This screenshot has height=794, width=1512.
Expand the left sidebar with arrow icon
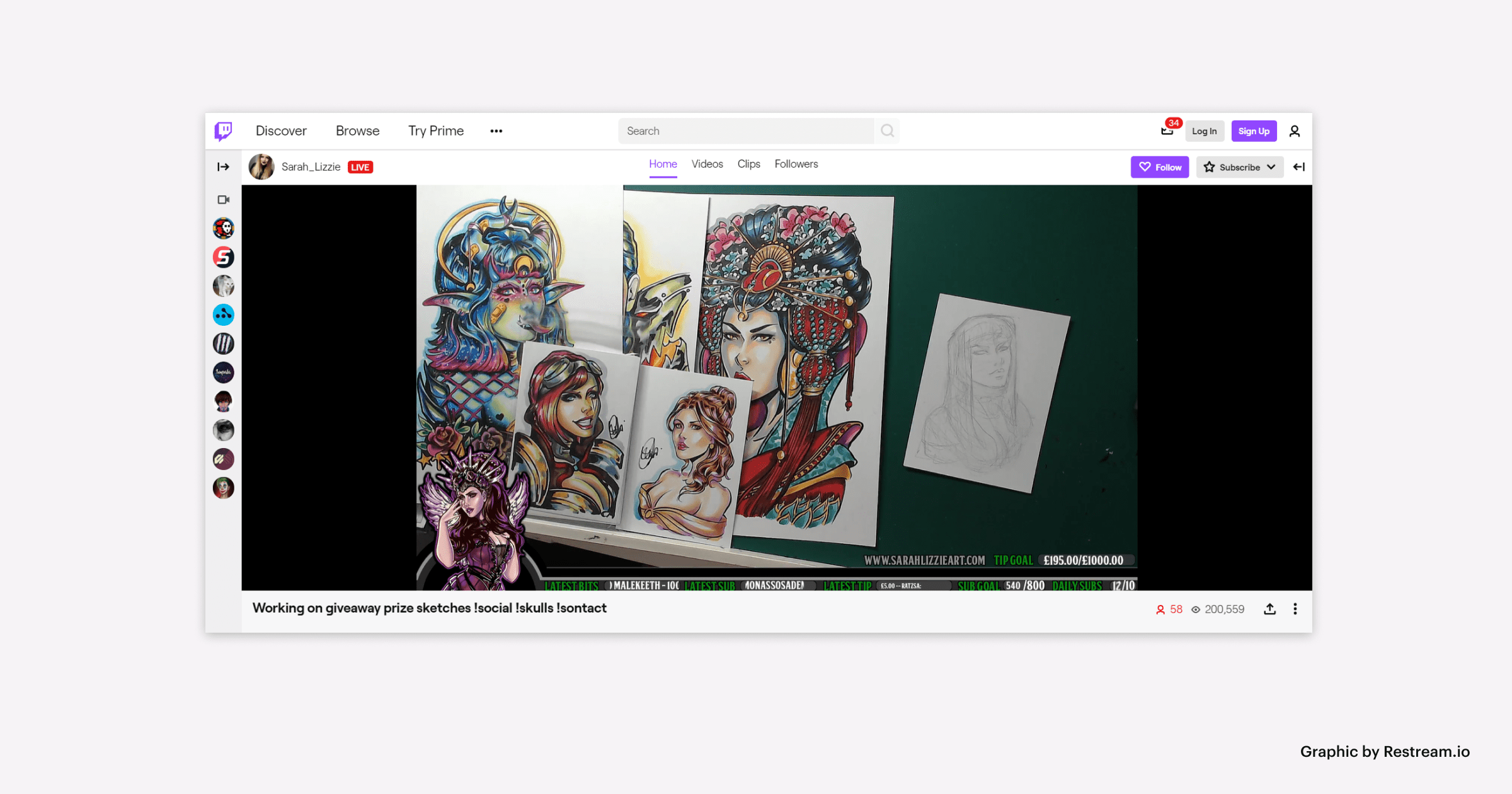tap(223, 167)
